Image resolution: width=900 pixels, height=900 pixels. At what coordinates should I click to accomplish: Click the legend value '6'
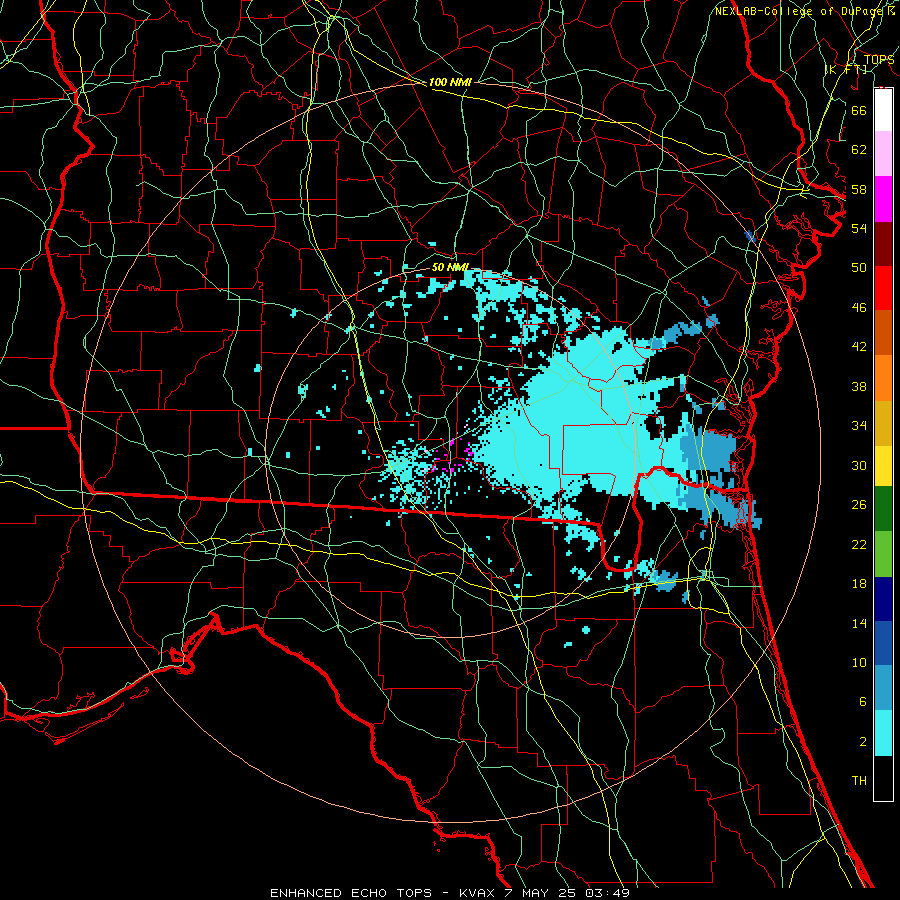pos(862,702)
